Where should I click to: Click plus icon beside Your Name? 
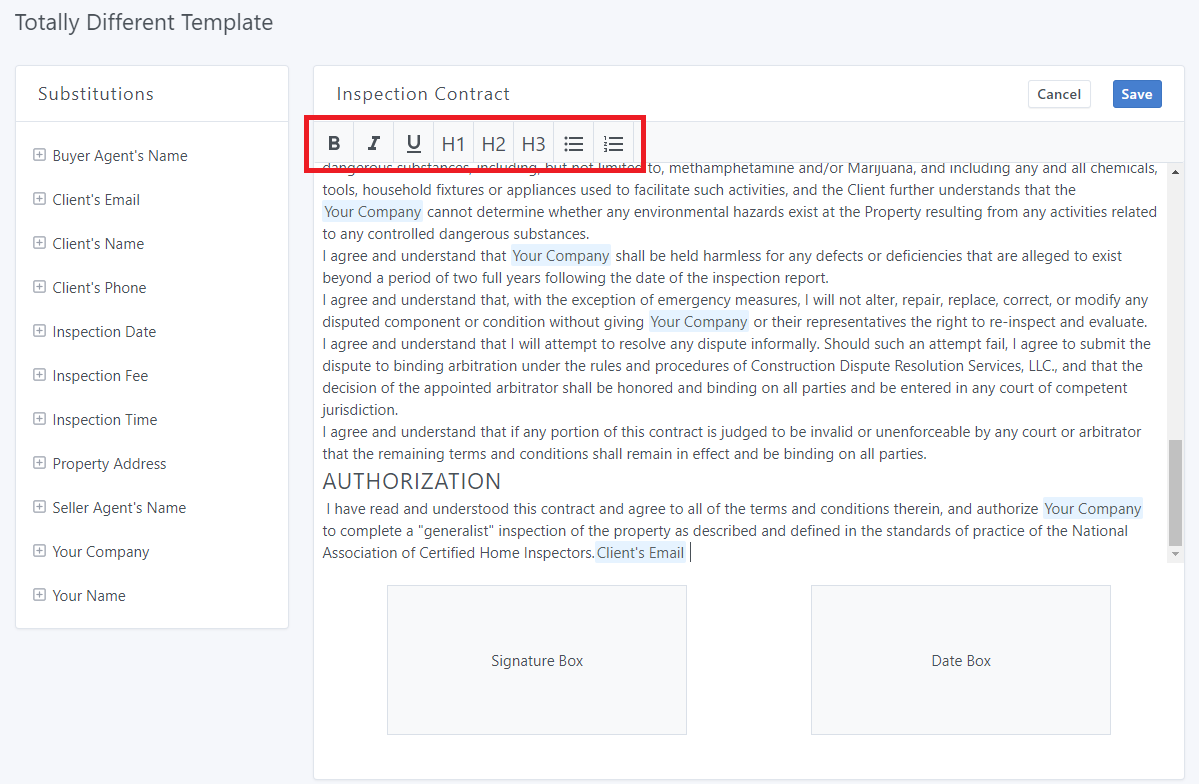coord(39,595)
